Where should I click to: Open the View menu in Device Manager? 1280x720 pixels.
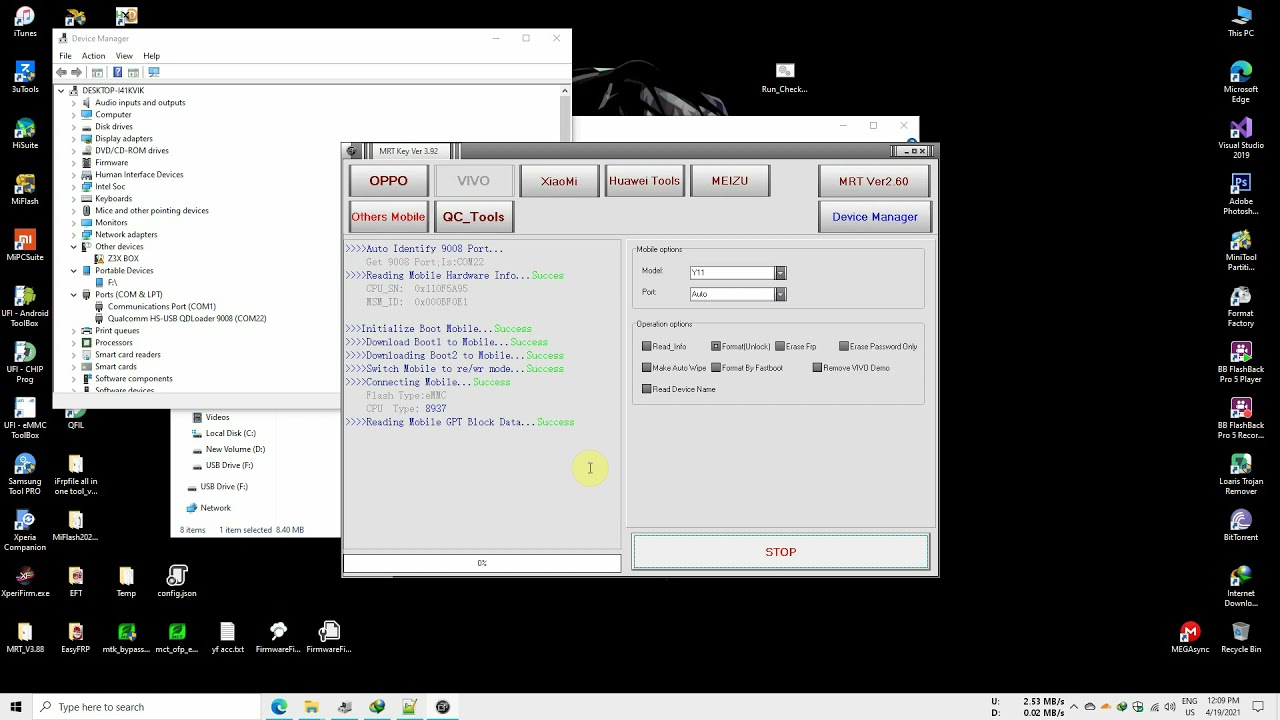(124, 56)
